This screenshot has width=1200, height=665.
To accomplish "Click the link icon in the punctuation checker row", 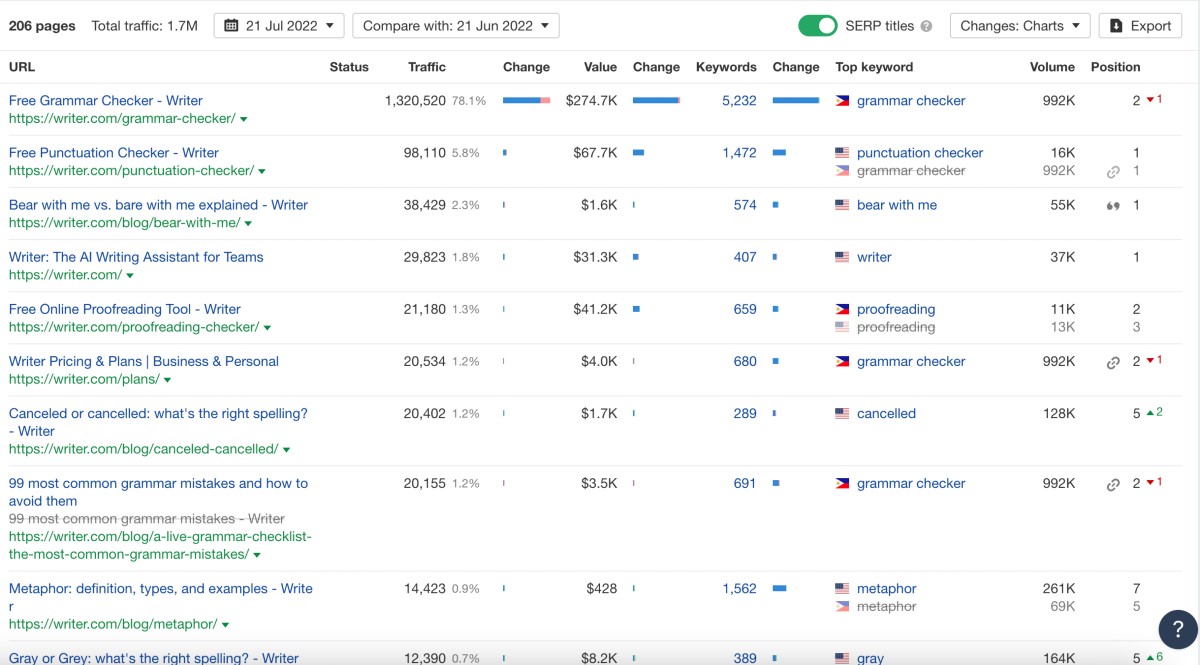I will pyautogui.click(x=1113, y=171).
